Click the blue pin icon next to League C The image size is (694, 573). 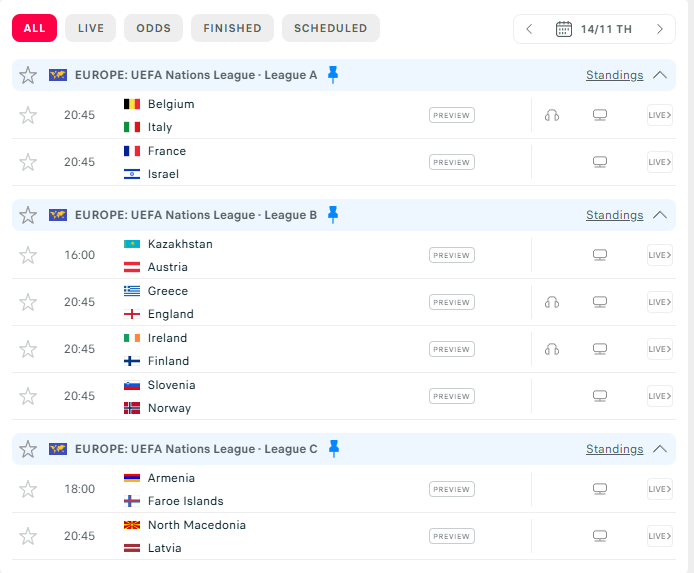pyautogui.click(x=334, y=449)
